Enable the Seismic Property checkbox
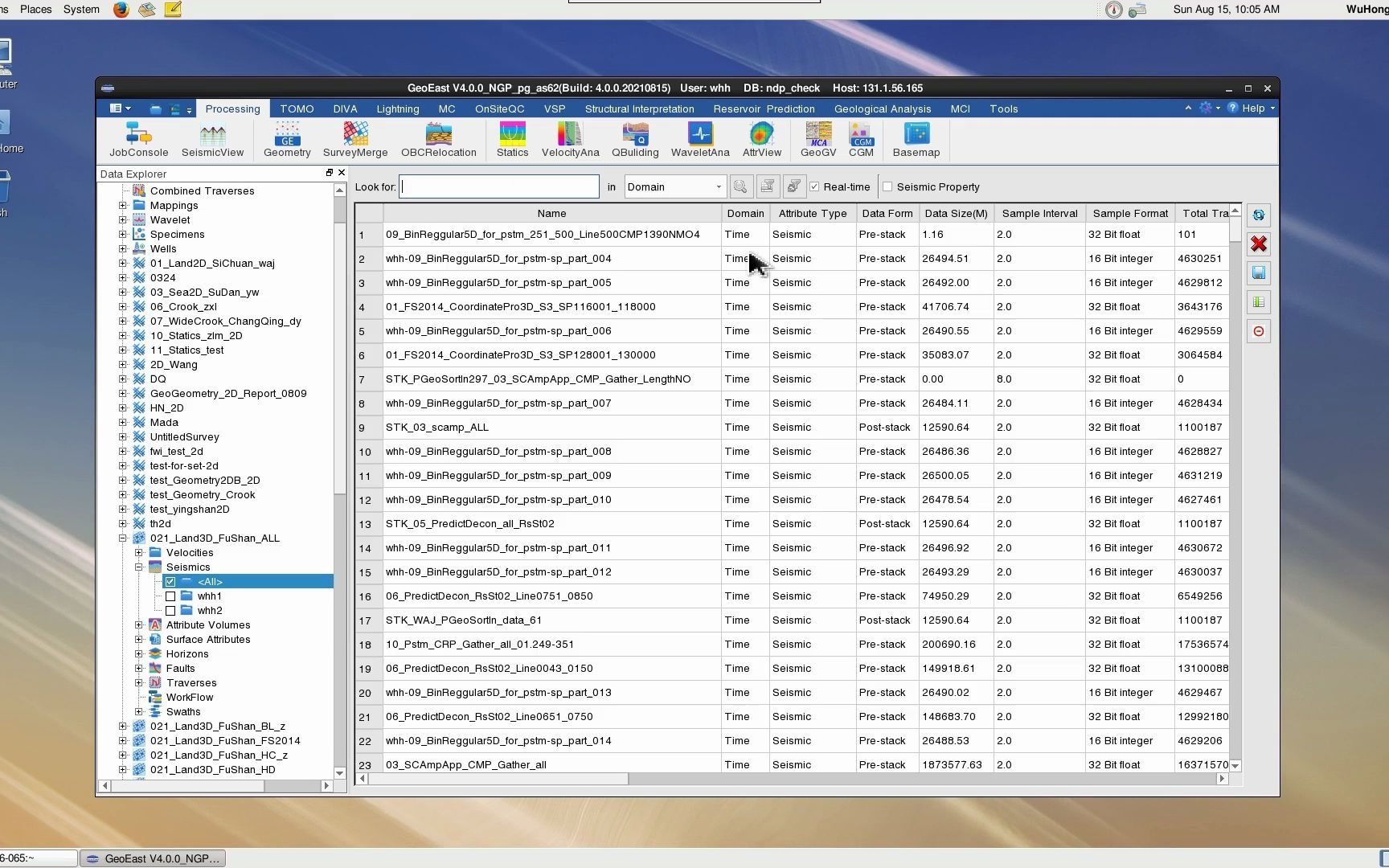Viewport: 1389px width, 868px height. 887,187
